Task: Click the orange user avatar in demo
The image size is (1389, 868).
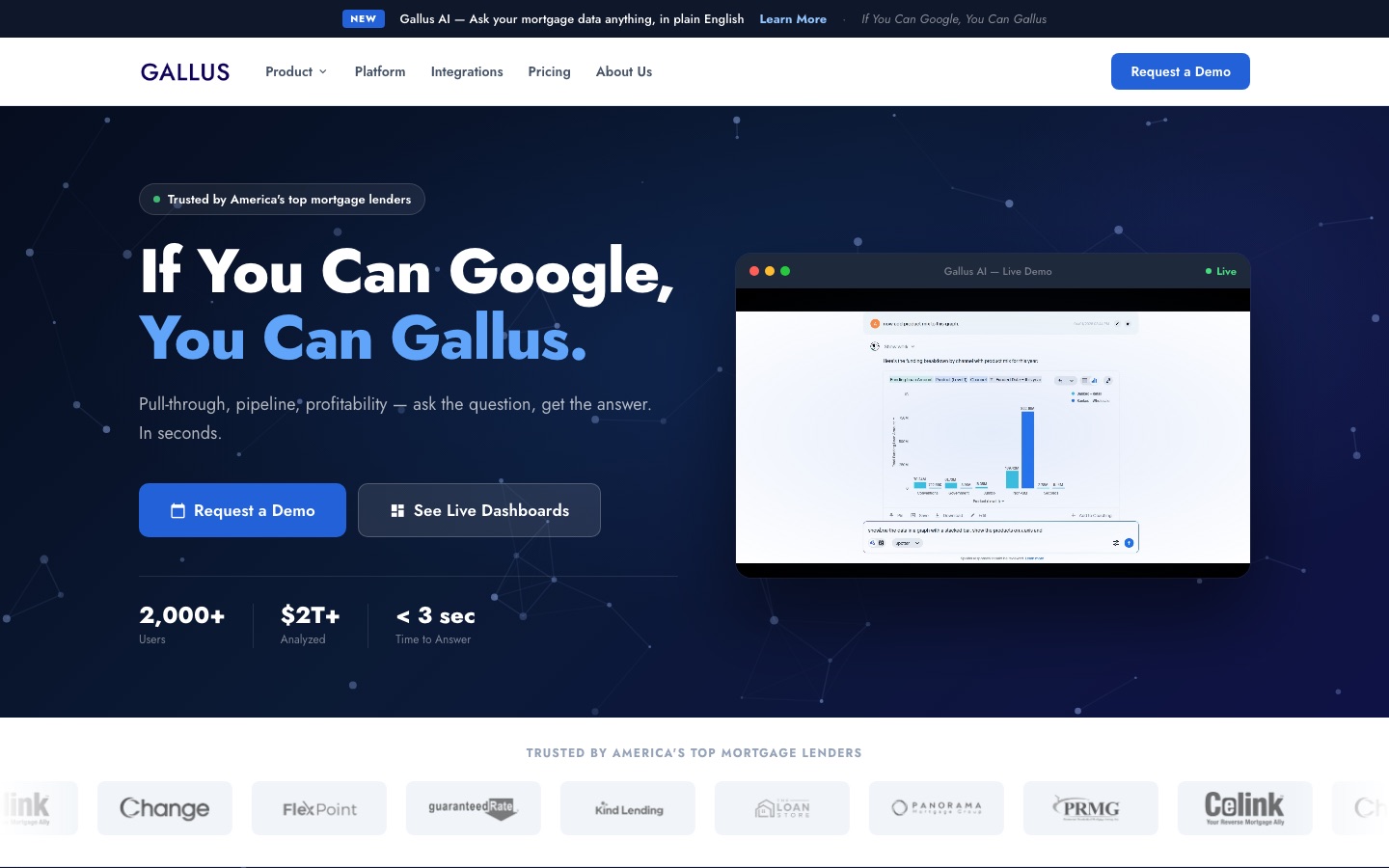Action: coord(875,323)
